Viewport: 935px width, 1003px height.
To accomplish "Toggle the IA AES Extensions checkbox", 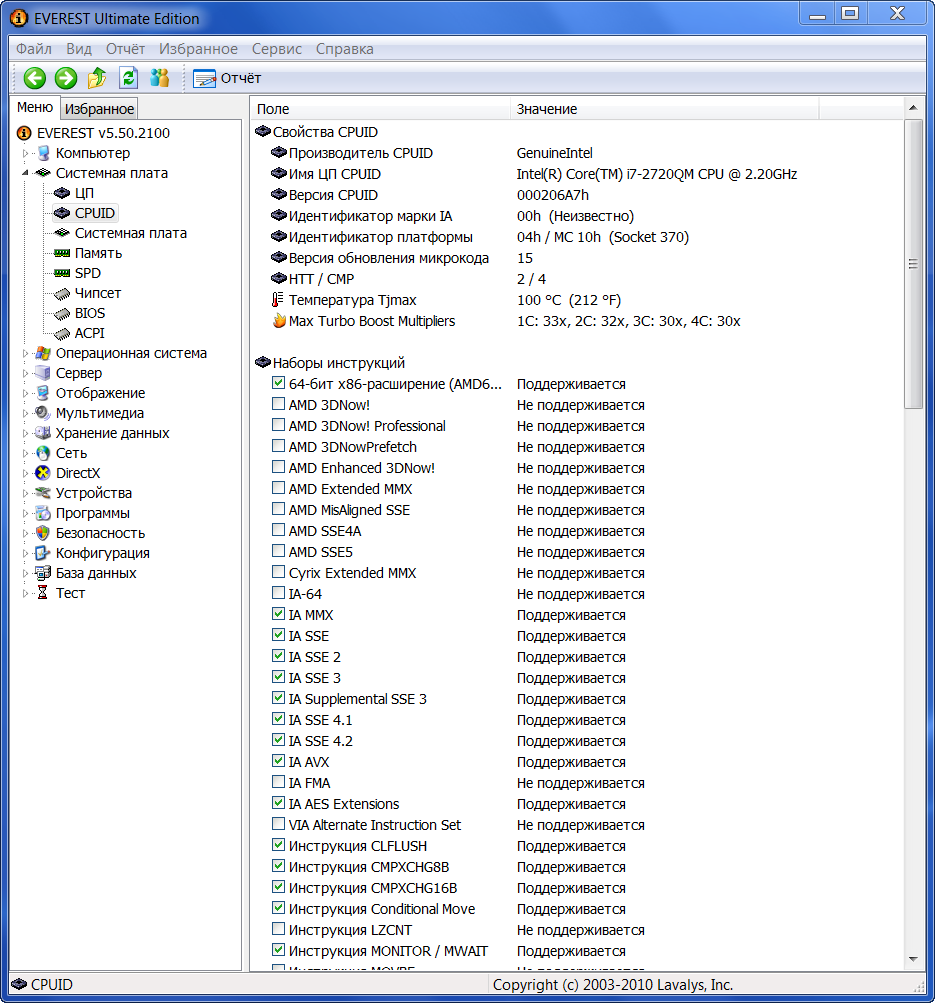I will click(x=279, y=804).
